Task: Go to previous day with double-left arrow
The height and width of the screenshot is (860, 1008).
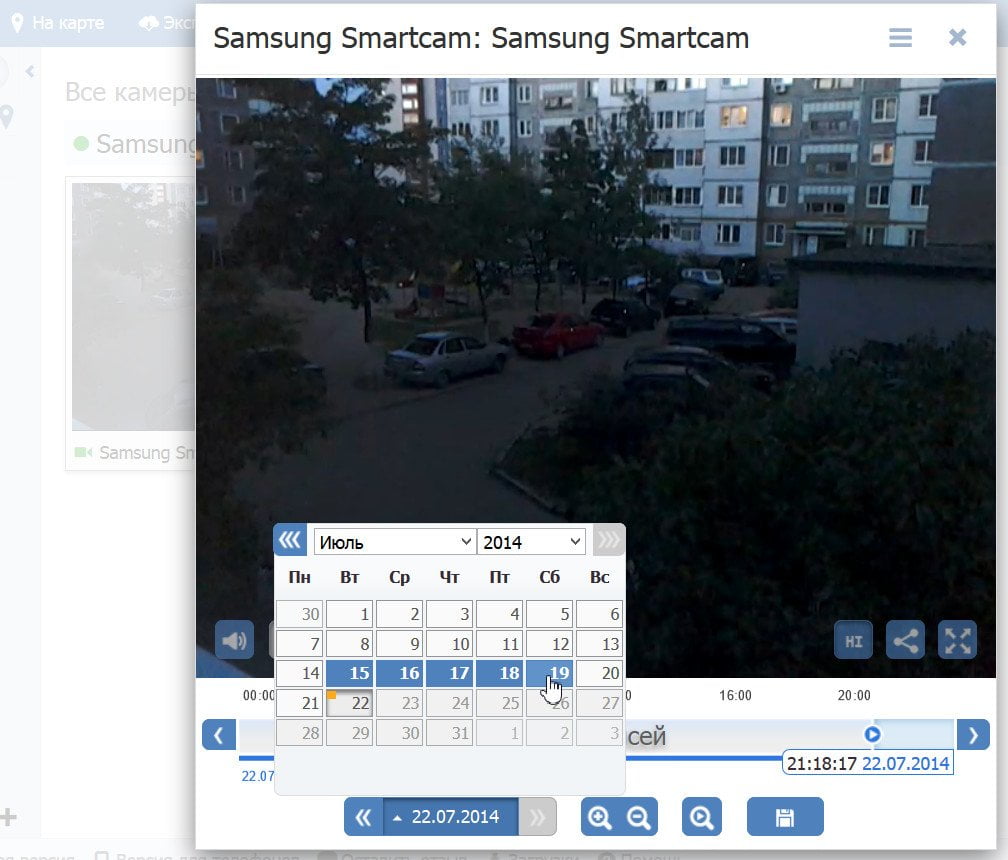Action: (x=364, y=817)
